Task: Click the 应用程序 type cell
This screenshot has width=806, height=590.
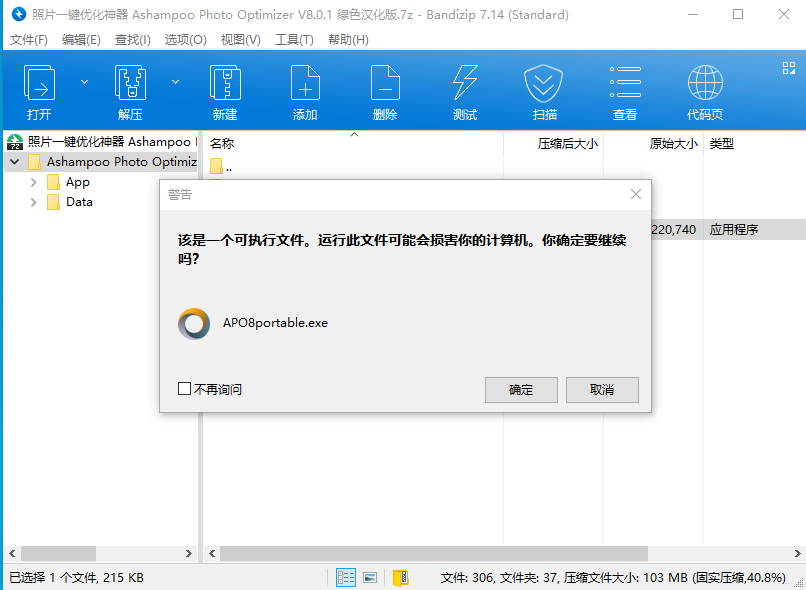Action: 734,230
